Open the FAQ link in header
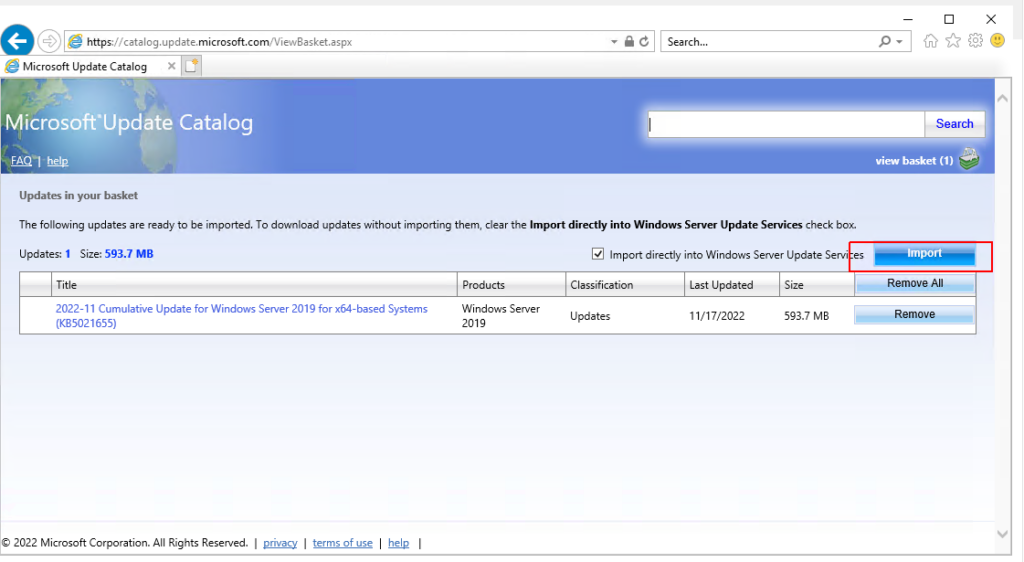The image size is (1024, 562). [x=21, y=161]
